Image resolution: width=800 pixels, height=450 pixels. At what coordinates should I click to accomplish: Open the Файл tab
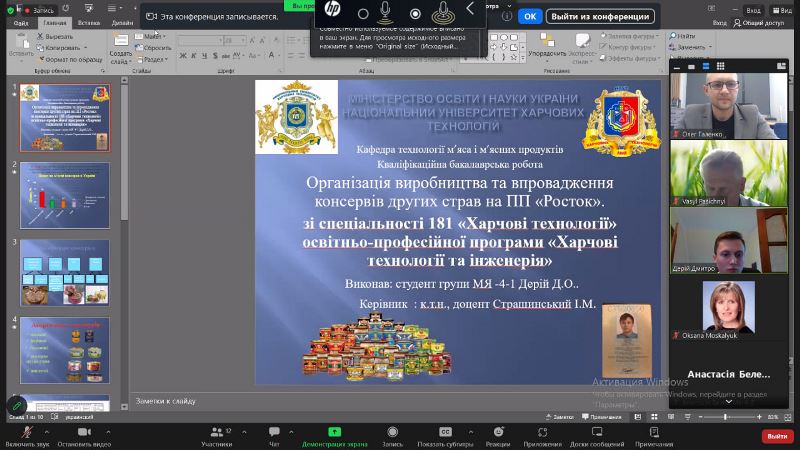(21, 23)
